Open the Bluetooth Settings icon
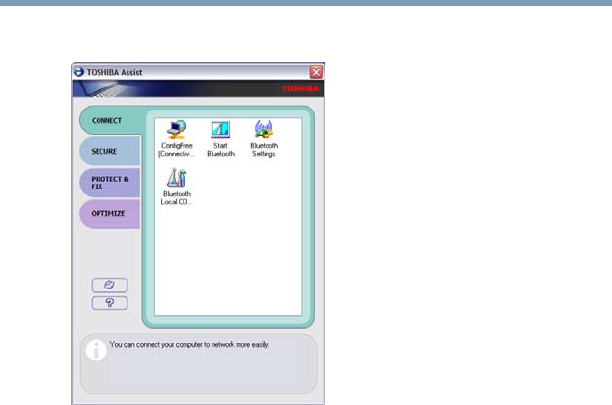This screenshot has width=612, height=405. [264, 139]
